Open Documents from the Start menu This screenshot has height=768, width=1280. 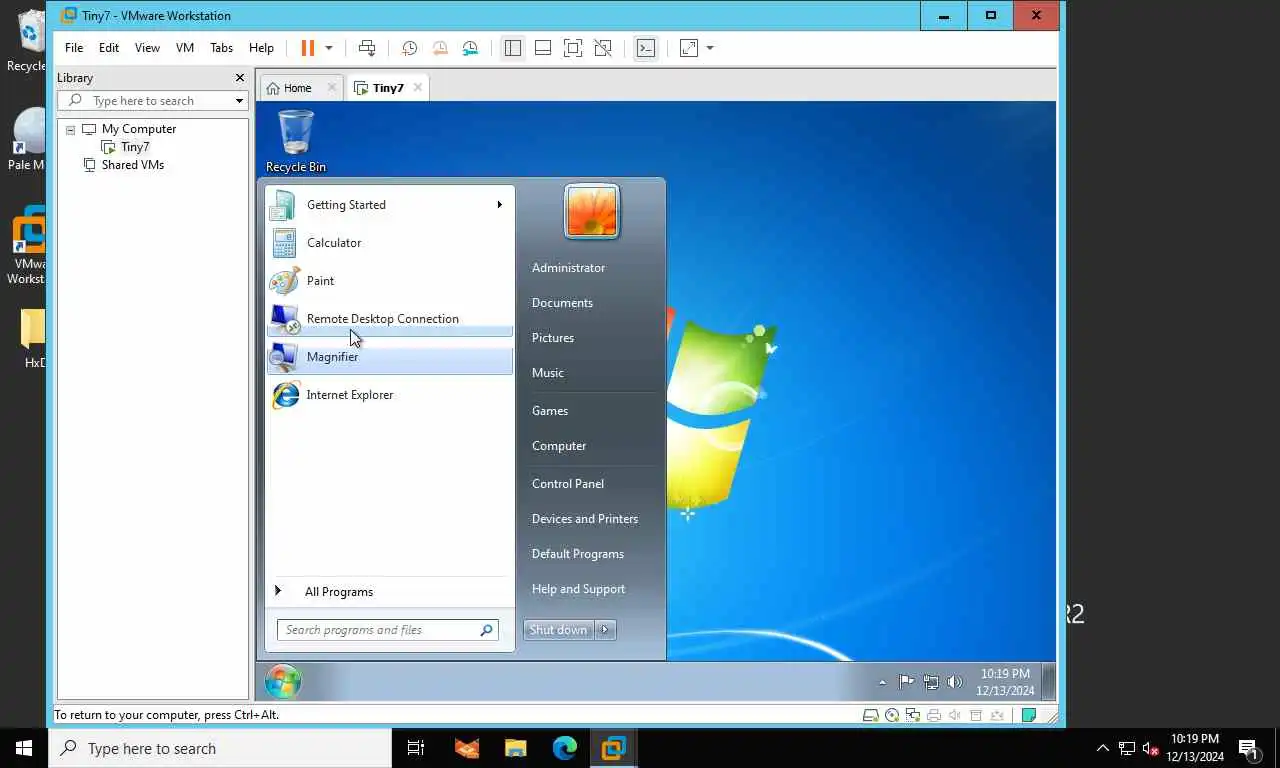562,303
